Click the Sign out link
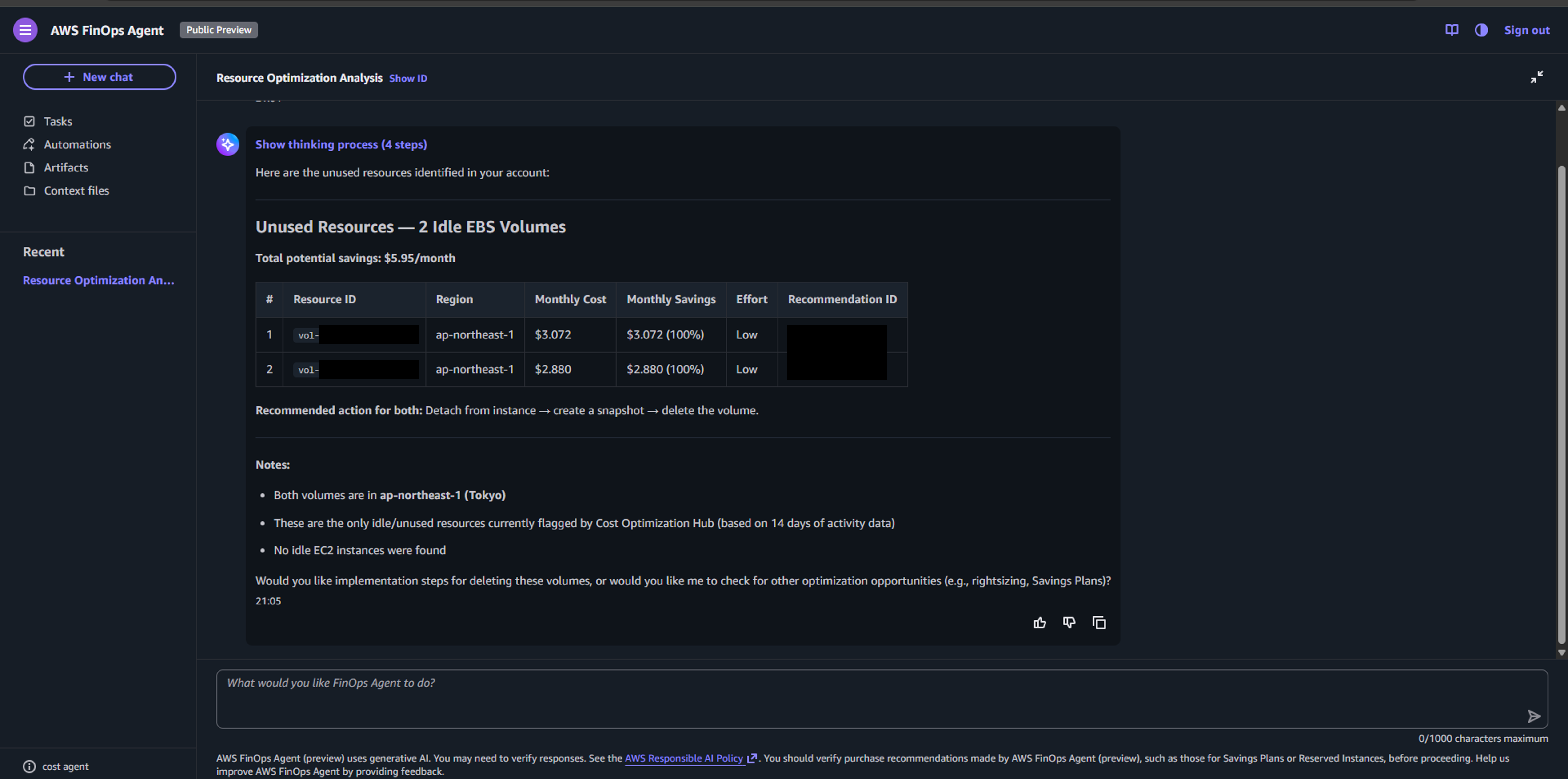The width and height of the screenshot is (1568, 779). click(1527, 30)
